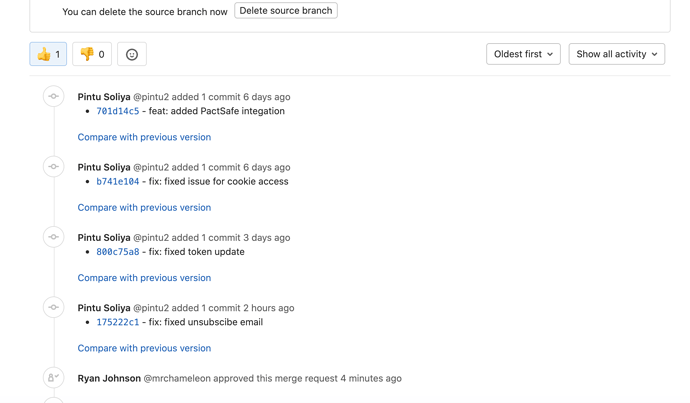The width and height of the screenshot is (690, 403).
Task: Click the approval icon beside Ryan Johnson
Action: tap(54, 378)
